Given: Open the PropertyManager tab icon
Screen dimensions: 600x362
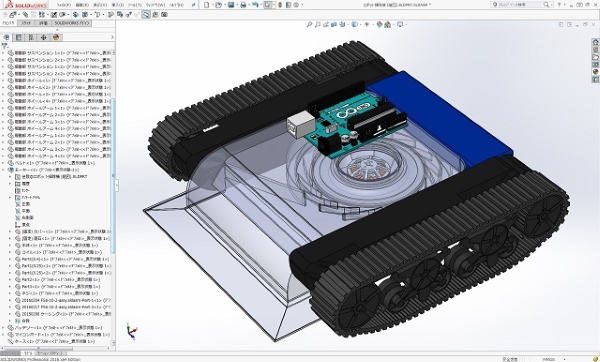Looking at the screenshot, I should 18,37.
